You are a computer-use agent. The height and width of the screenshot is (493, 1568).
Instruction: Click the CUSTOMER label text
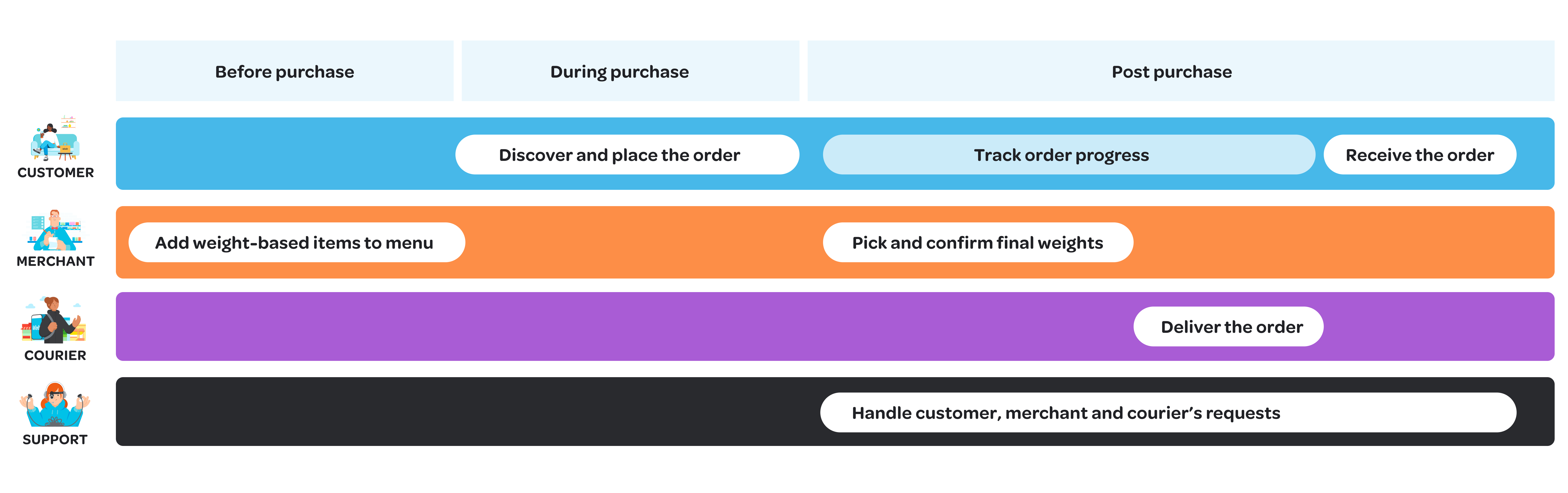(x=55, y=173)
